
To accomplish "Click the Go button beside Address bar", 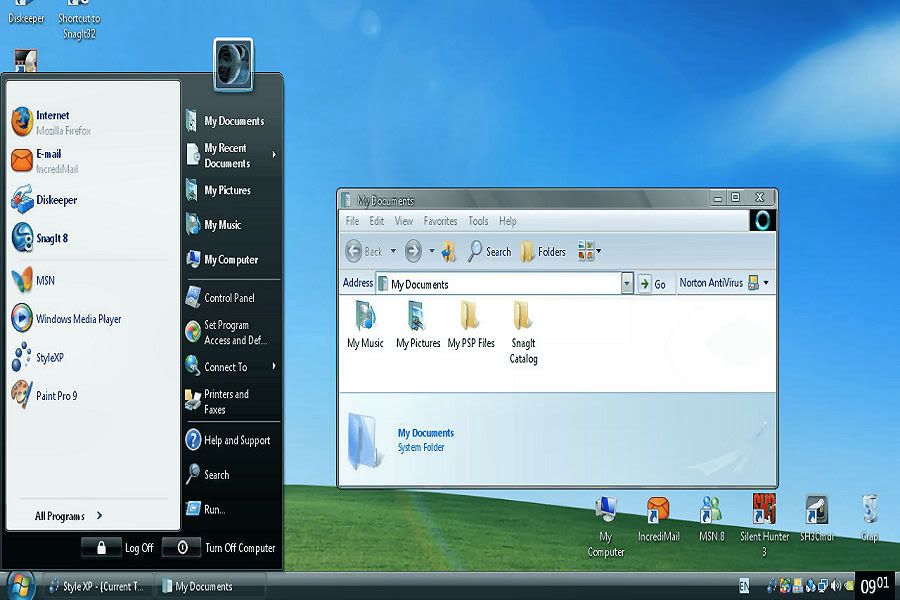I will [x=651, y=284].
